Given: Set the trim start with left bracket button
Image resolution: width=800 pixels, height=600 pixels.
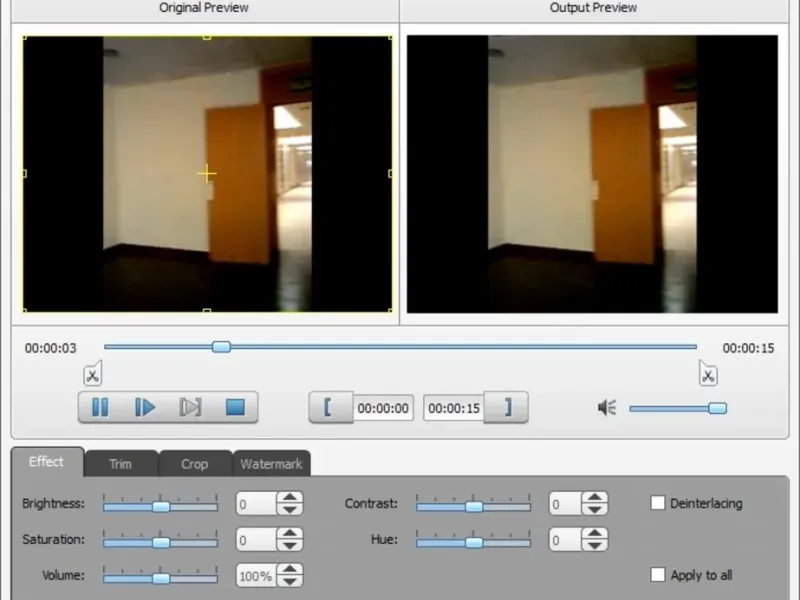Looking at the screenshot, I should point(331,408).
